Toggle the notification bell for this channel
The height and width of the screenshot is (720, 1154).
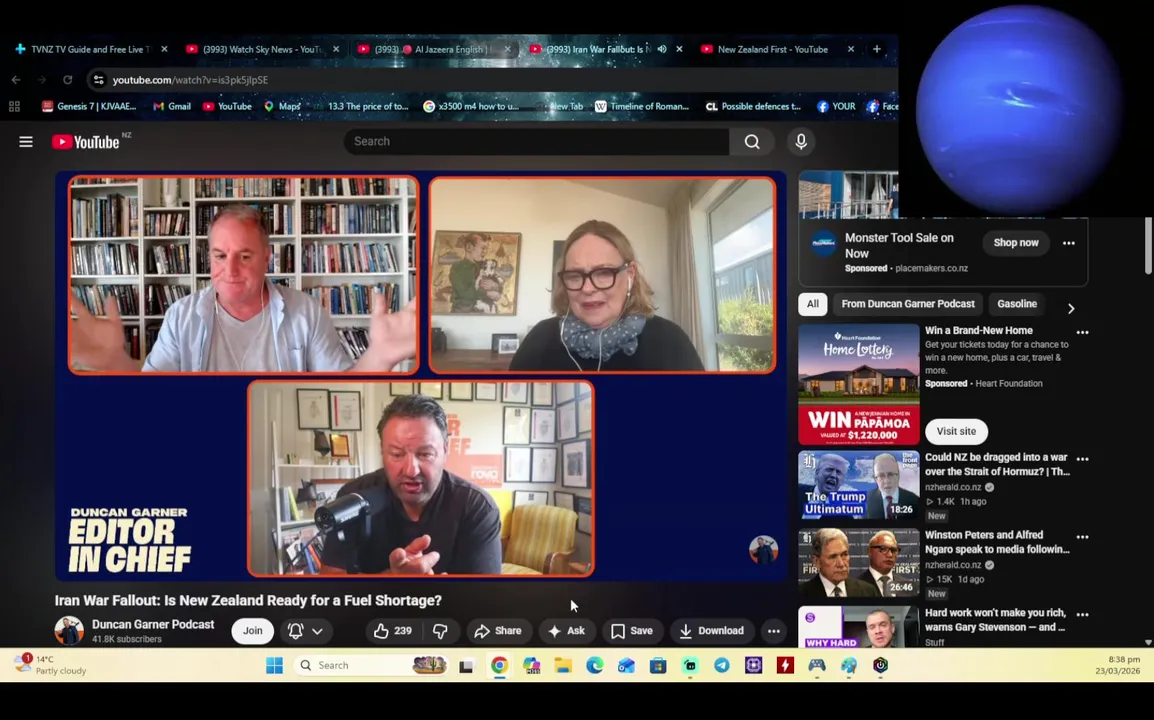click(295, 631)
